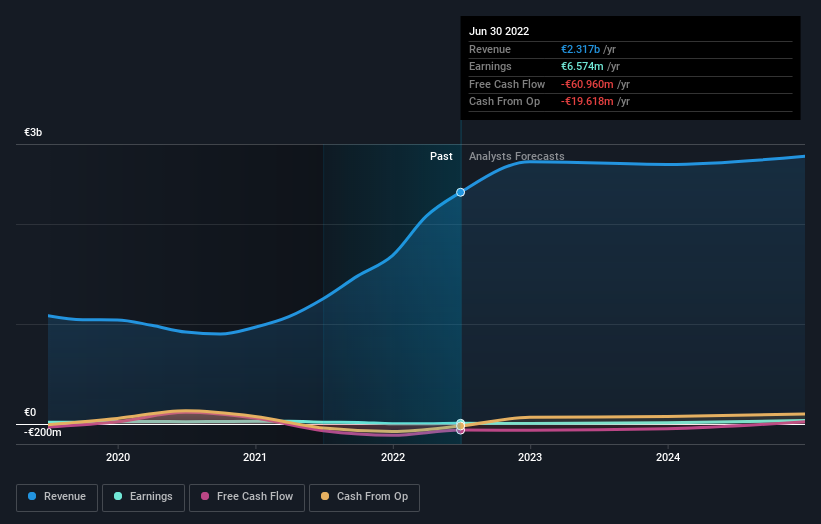The width and height of the screenshot is (821, 524).
Task: Click the Revenue row label in tooltip
Action: click(x=490, y=49)
